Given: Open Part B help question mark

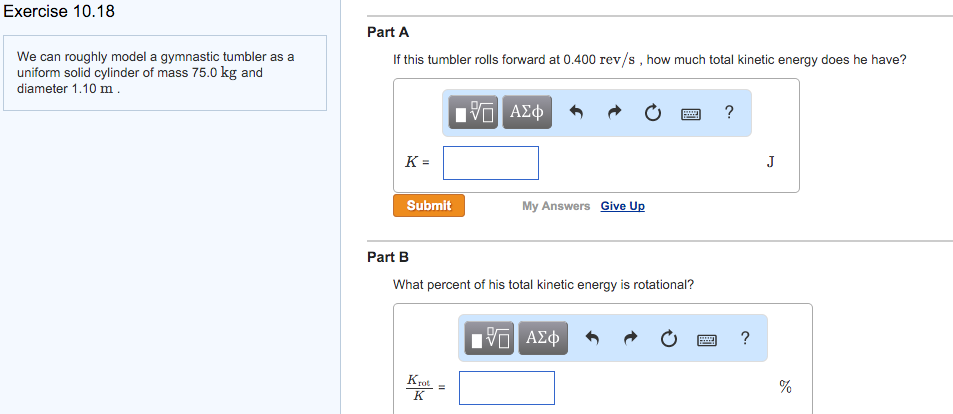Looking at the screenshot, I should (745, 339).
